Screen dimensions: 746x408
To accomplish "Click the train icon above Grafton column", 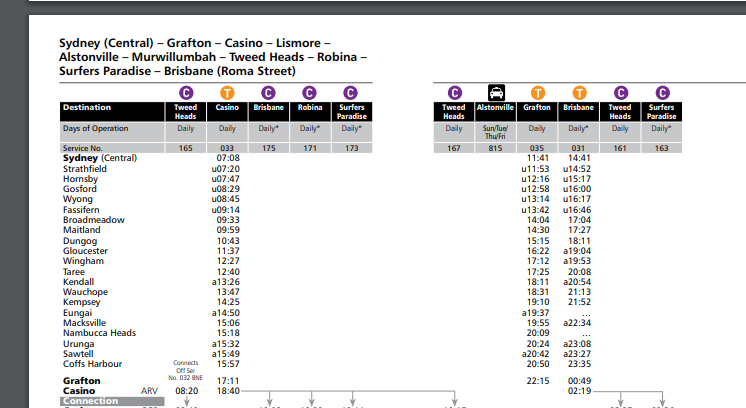I will click(x=537, y=92).
